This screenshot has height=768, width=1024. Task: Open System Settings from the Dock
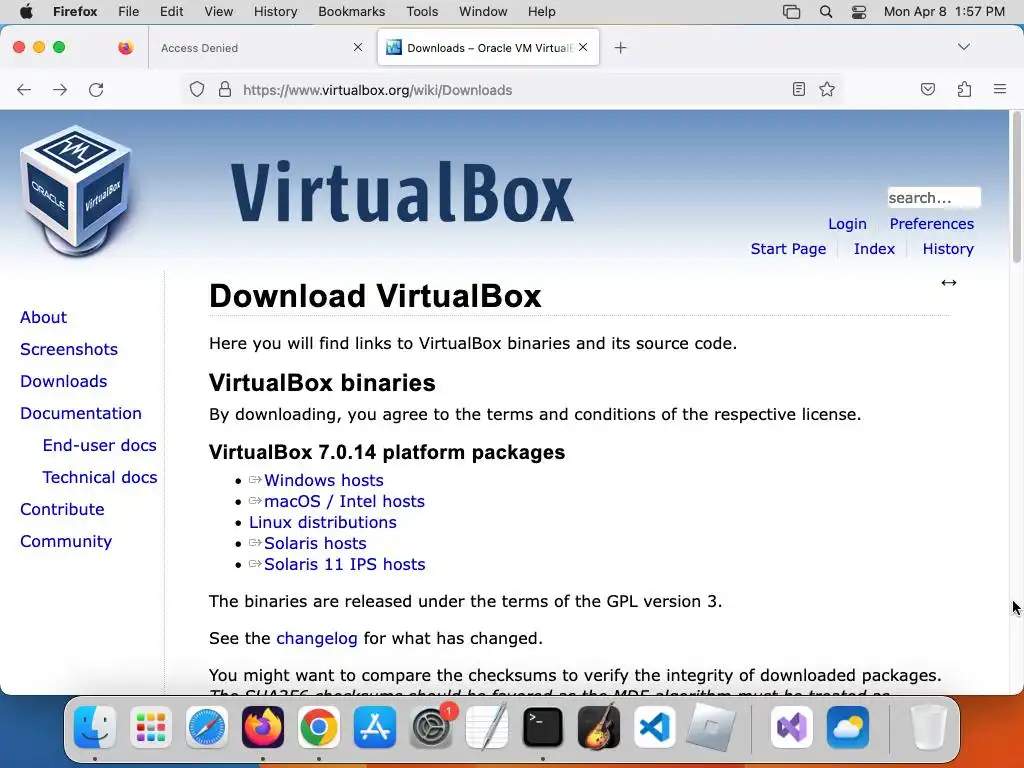(x=431, y=727)
